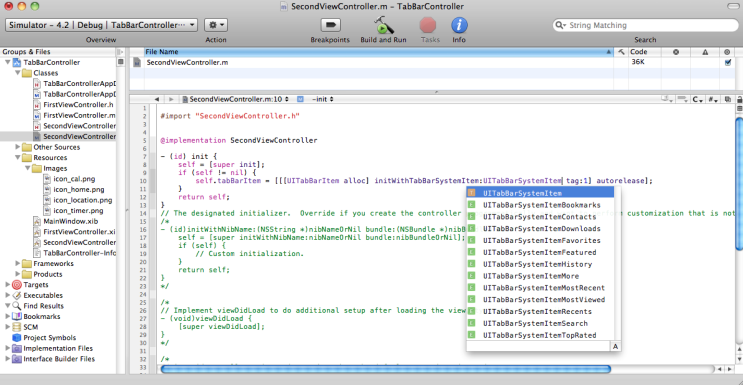Collapse the Images folder
The height and width of the screenshot is (385, 743).
pos(27,168)
